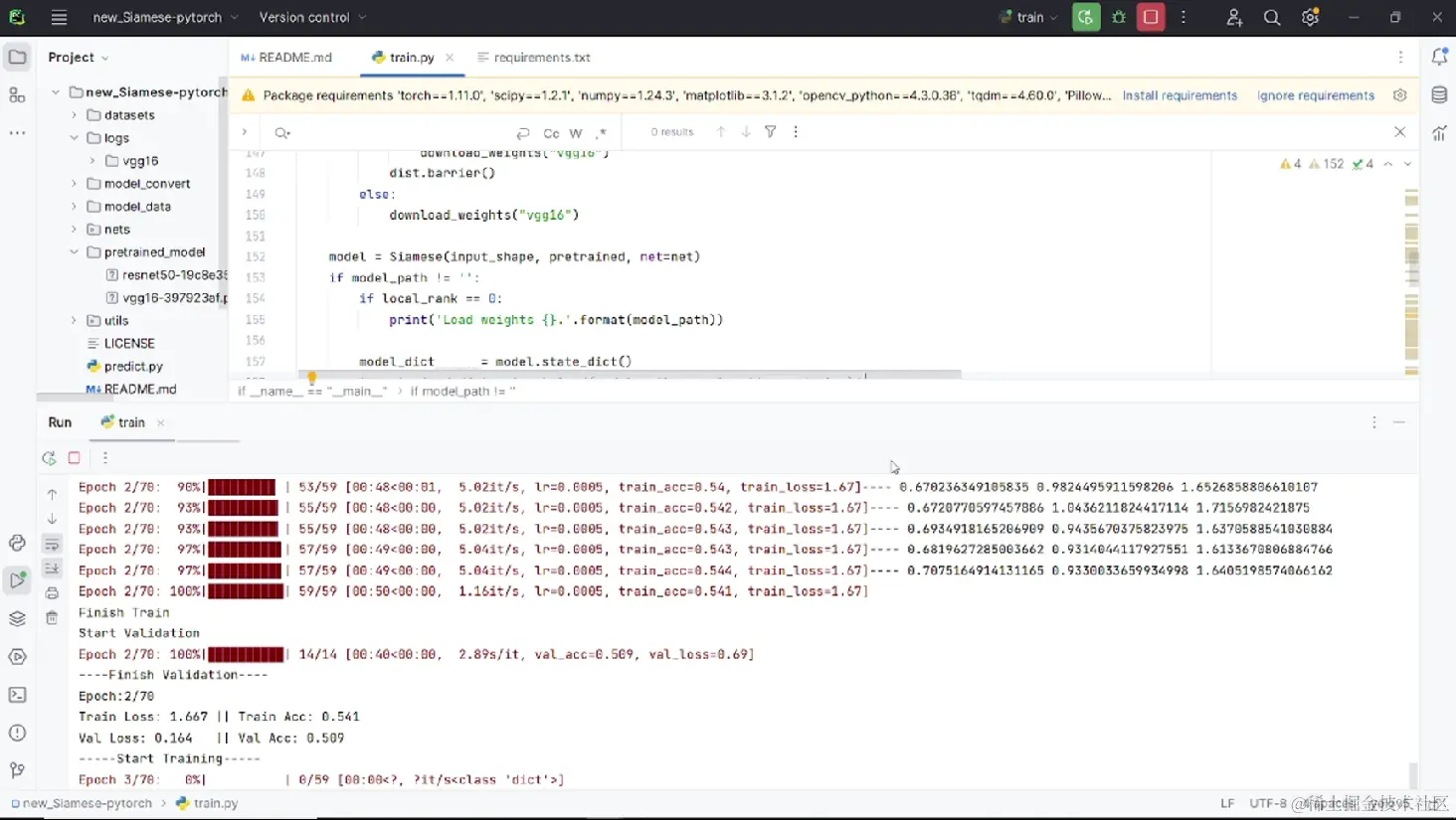Viewport: 1456px width, 820px height.
Task: Expand the model_convert folder
Action: (x=74, y=184)
